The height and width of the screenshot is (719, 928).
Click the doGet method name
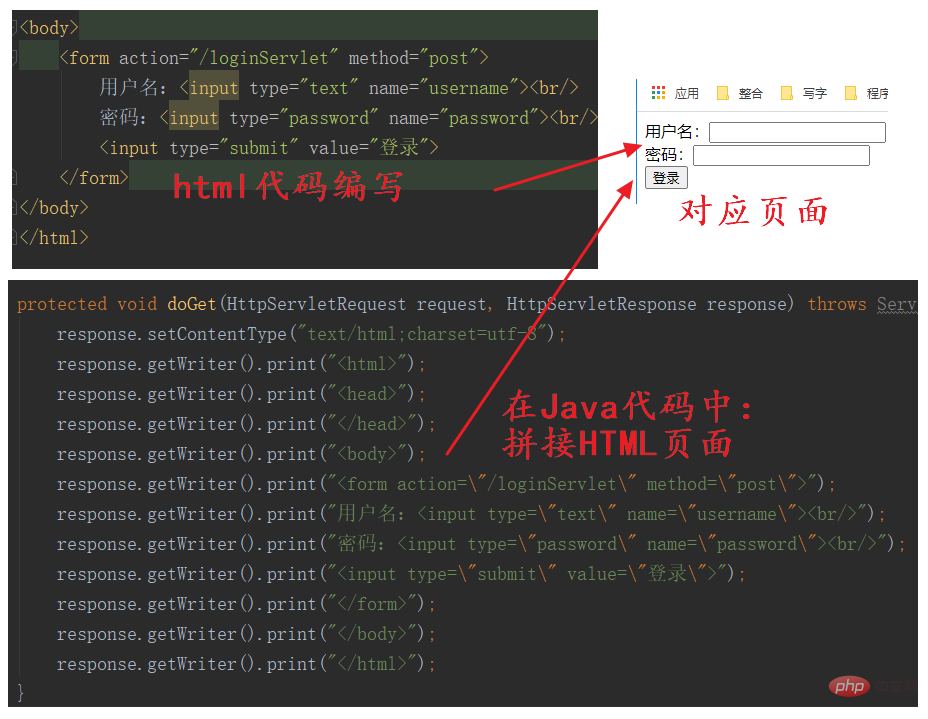pos(192,304)
